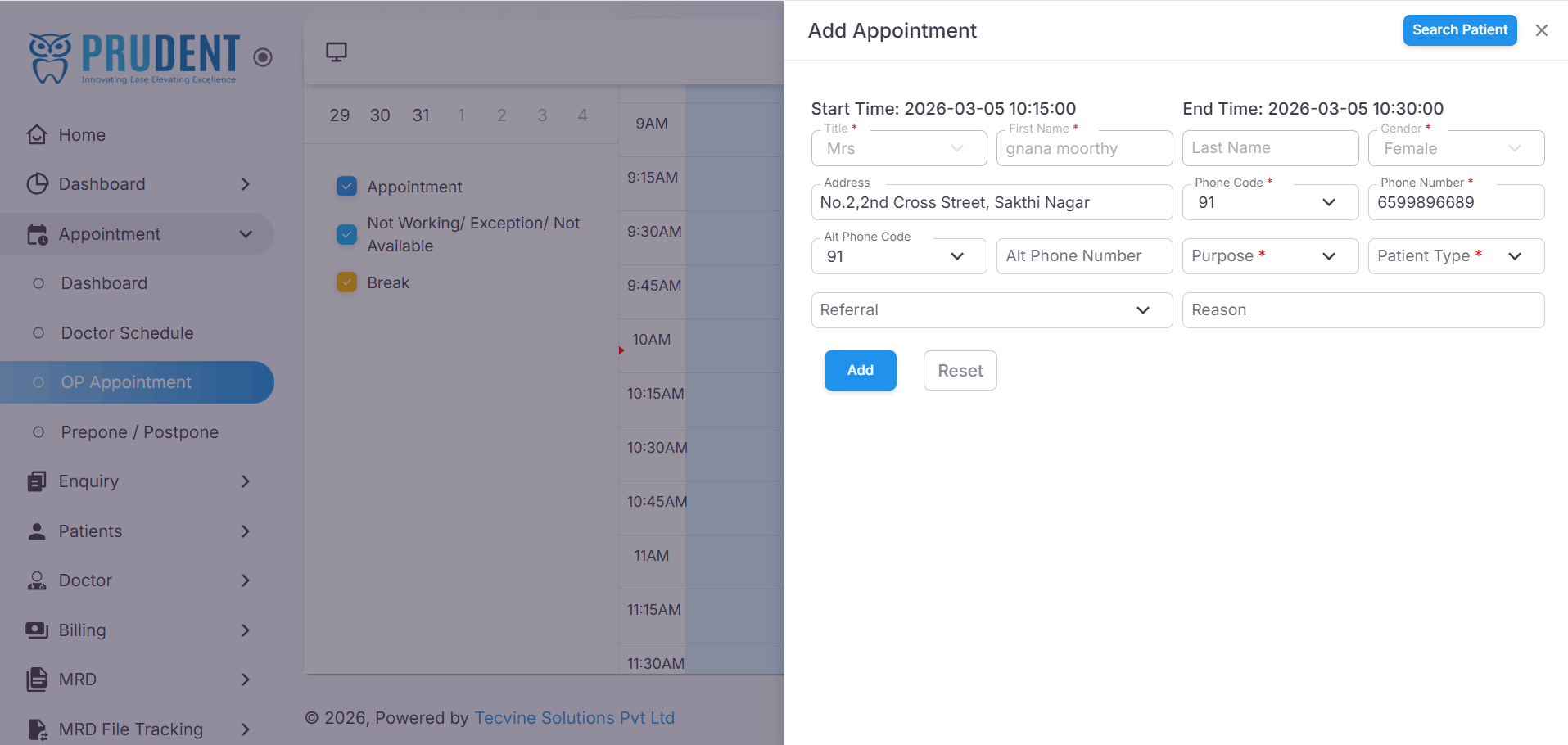Click the MRD document icon

click(37, 680)
